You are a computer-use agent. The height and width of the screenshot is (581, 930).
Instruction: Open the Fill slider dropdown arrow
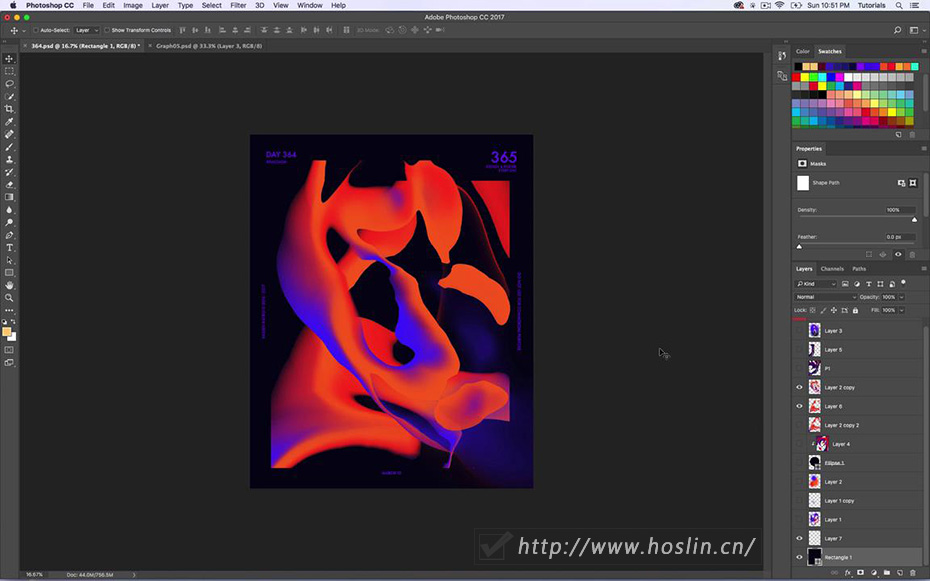pyautogui.click(x=902, y=310)
